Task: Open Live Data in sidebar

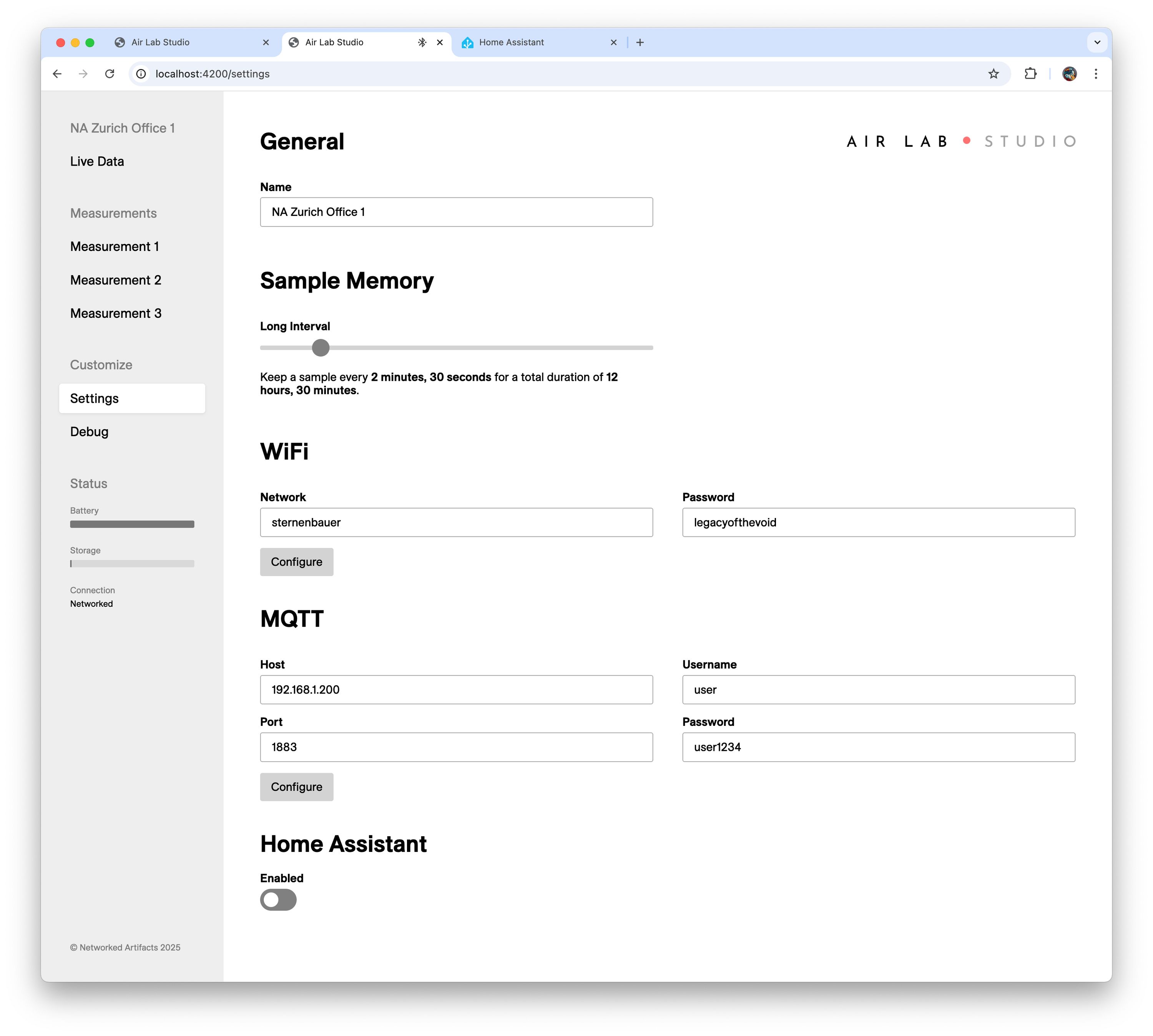Action: (x=97, y=162)
